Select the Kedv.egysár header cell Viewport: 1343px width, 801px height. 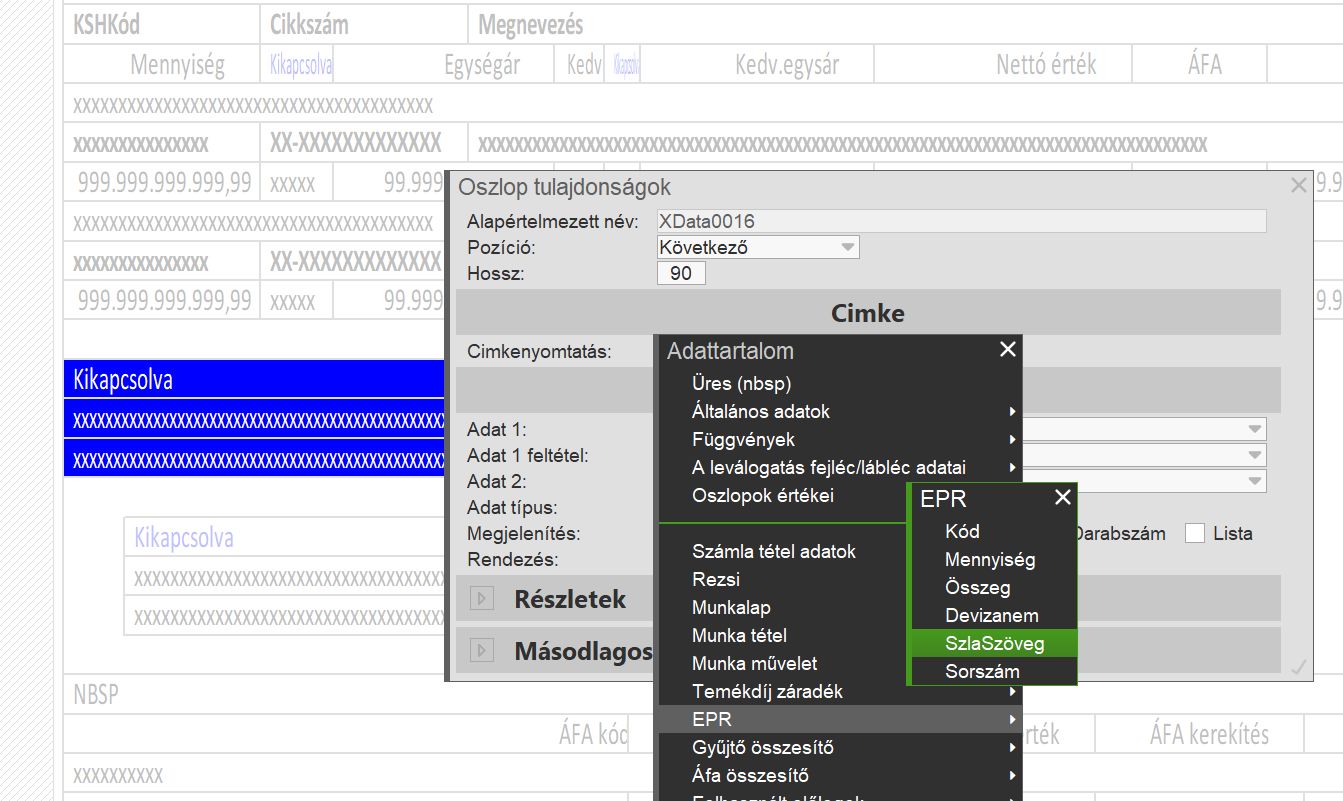pos(756,65)
